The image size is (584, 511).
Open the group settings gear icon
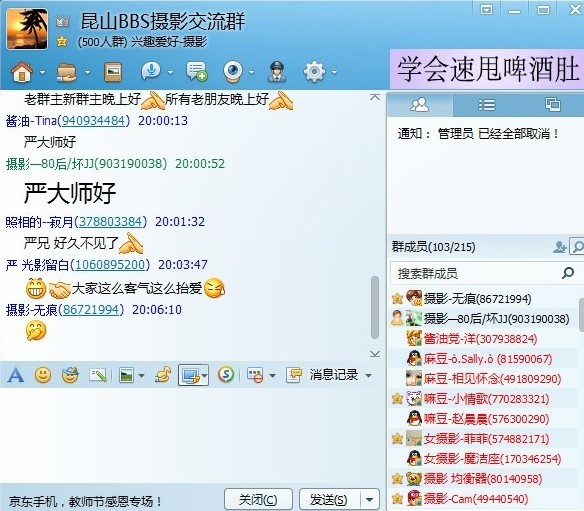[314, 72]
